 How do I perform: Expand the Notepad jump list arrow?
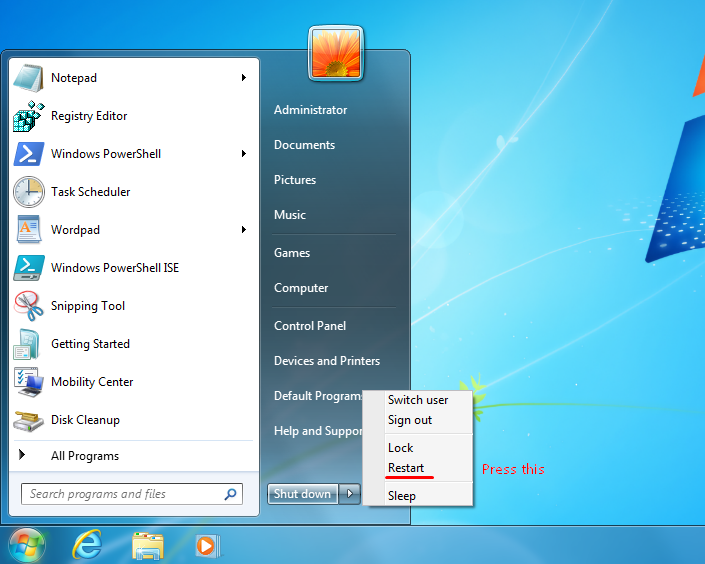coord(244,78)
